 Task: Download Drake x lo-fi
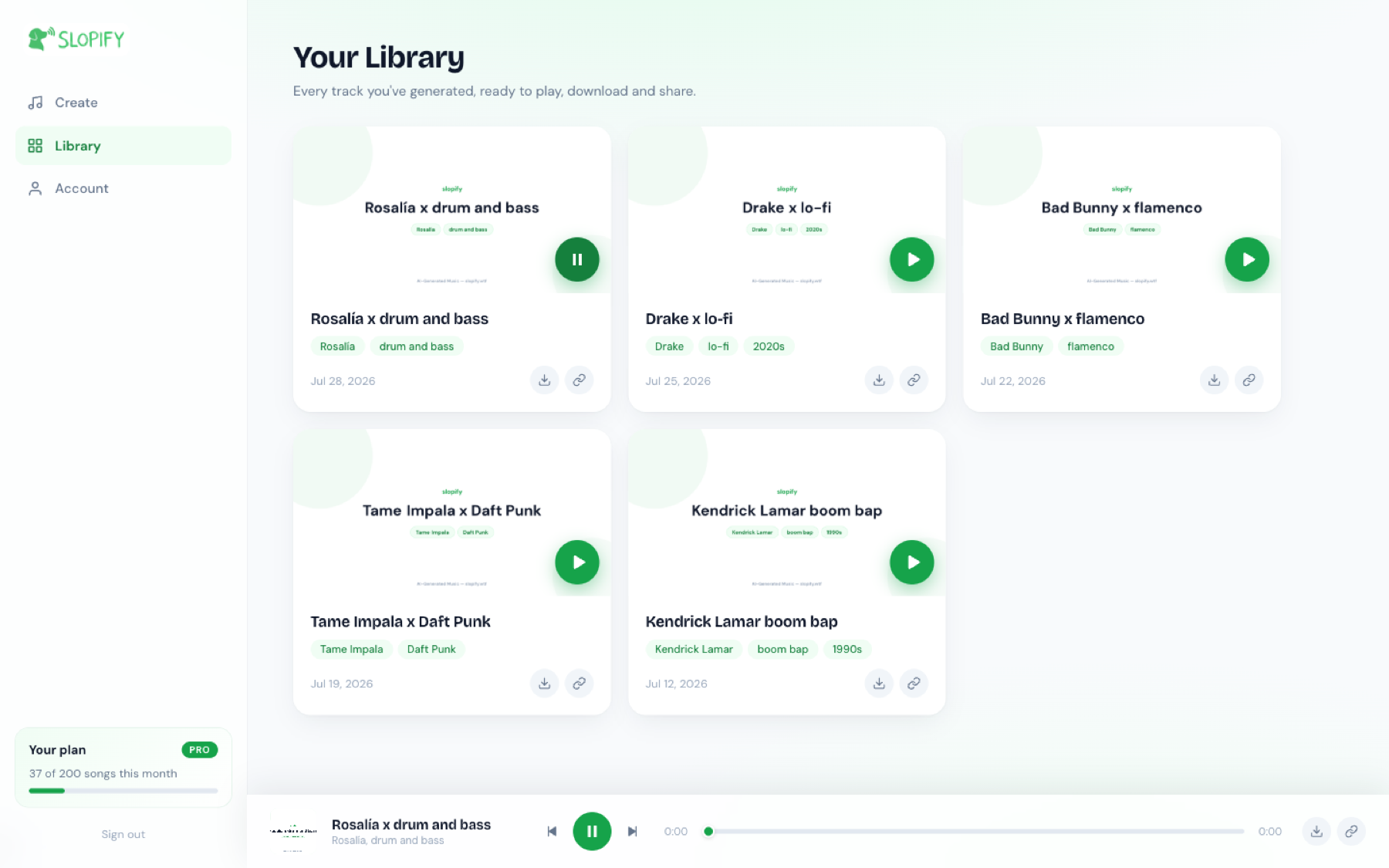pyautogui.click(x=879, y=380)
